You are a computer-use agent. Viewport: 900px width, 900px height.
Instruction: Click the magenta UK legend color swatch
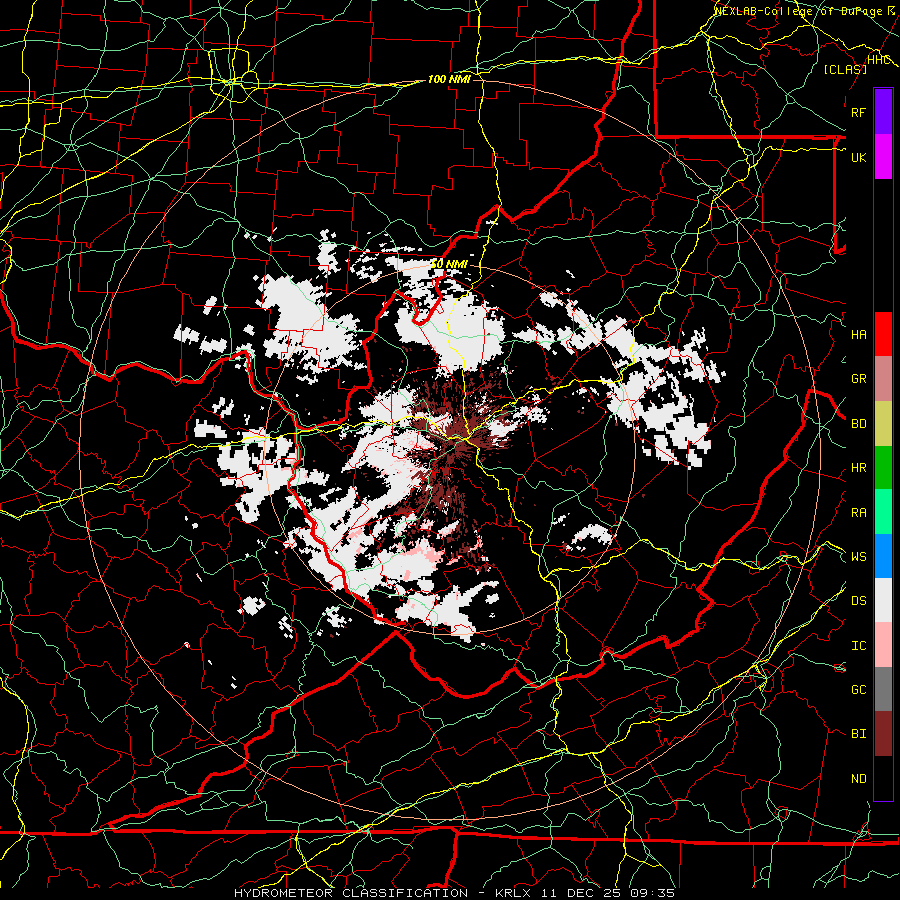(883, 157)
